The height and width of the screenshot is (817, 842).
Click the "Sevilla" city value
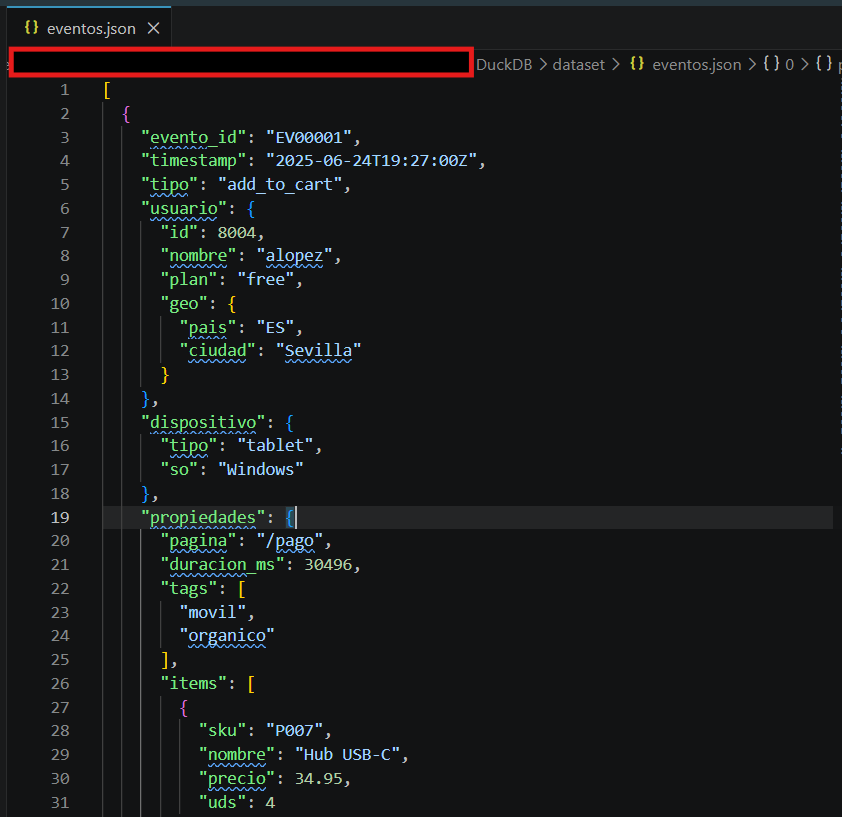[318, 351]
